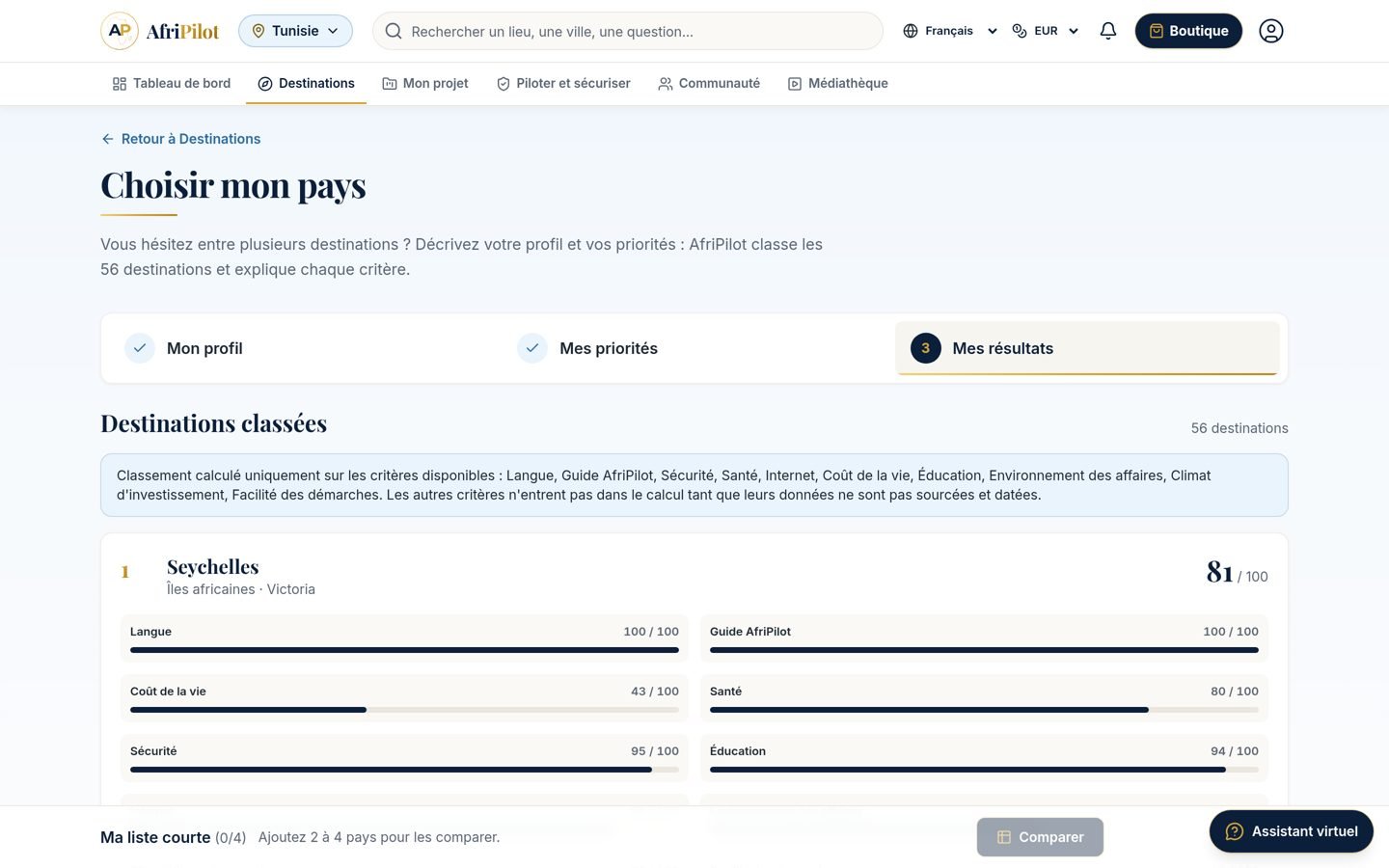Click the Destinations compass icon
Image resolution: width=1389 pixels, height=868 pixels.
click(265, 84)
